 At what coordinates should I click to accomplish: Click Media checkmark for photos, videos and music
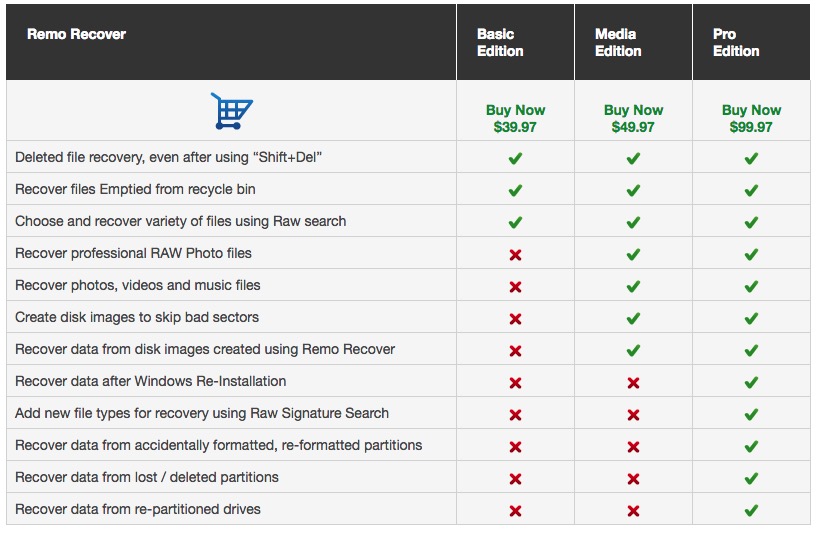coord(633,287)
